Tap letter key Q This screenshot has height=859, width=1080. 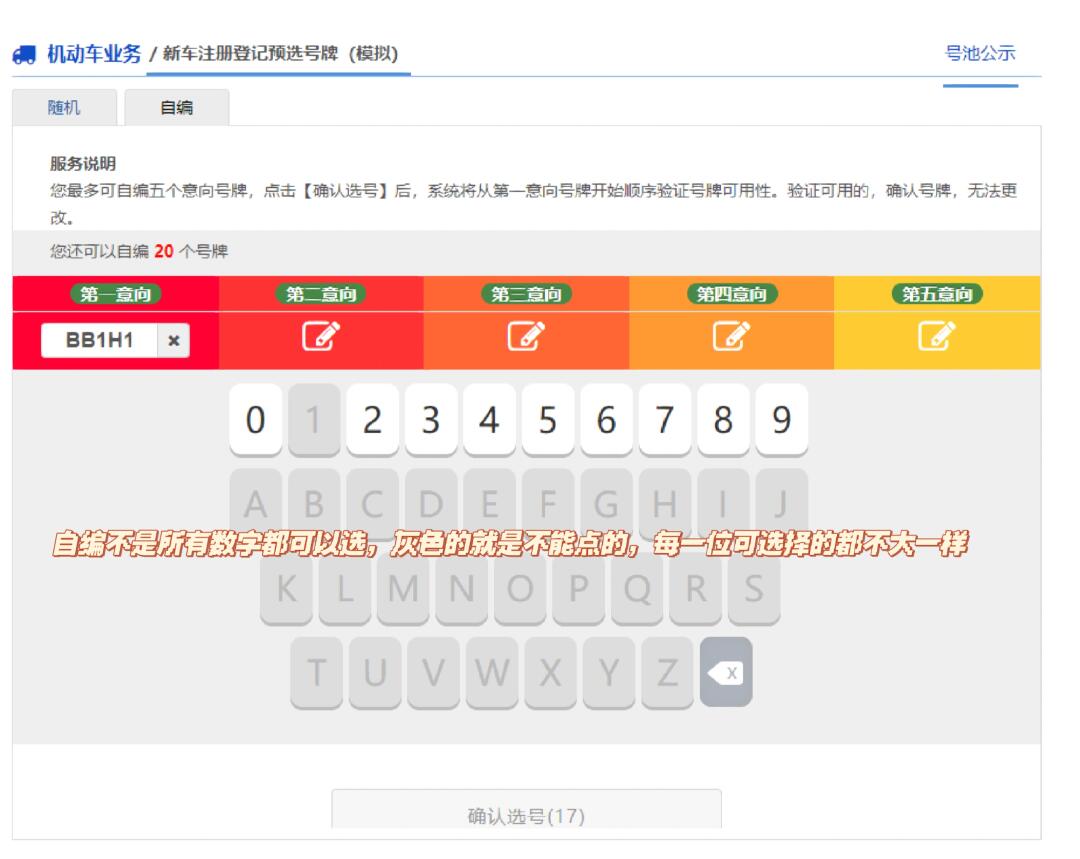[x=637, y=588]
